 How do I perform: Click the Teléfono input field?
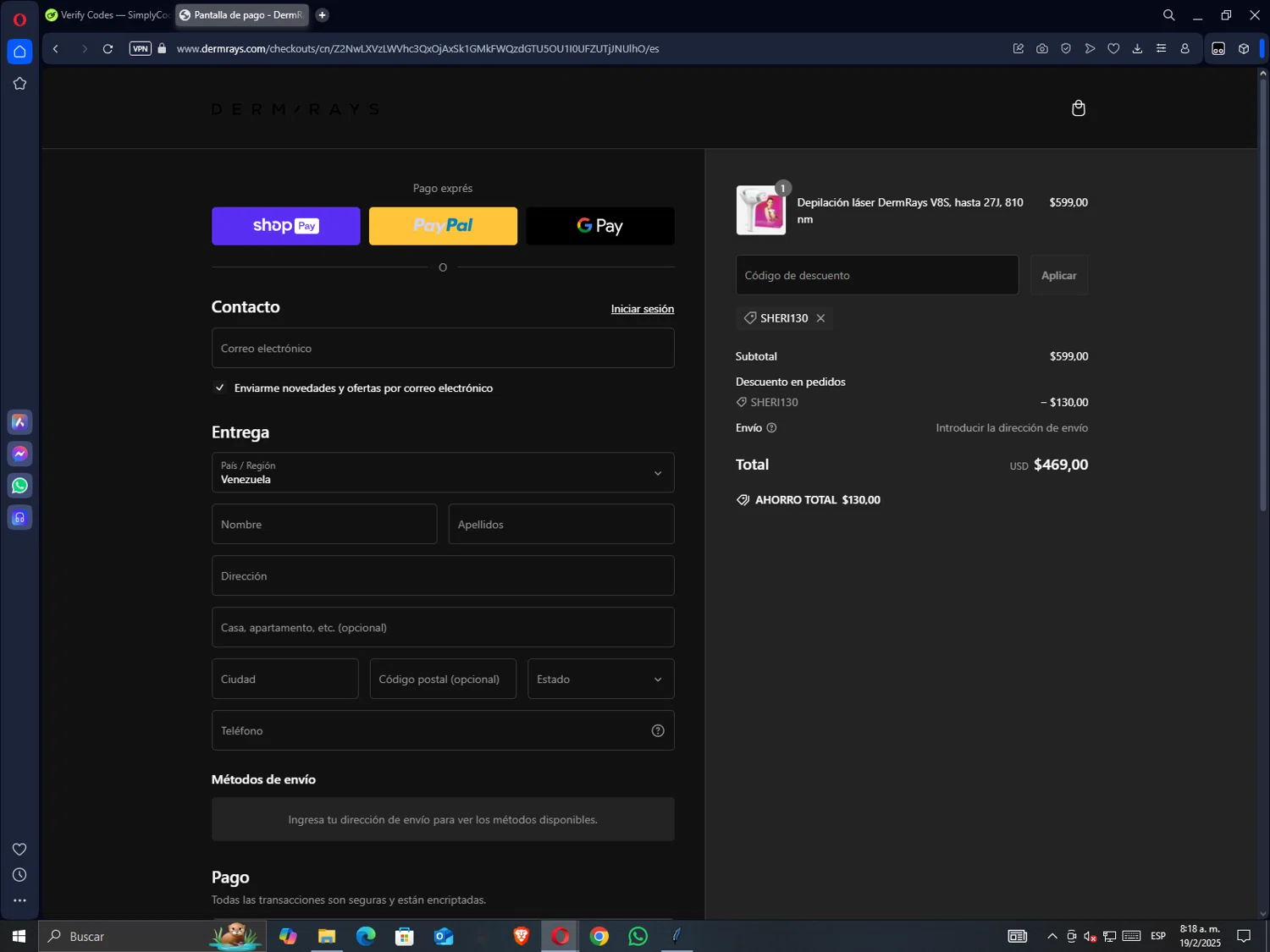[443, 731]
